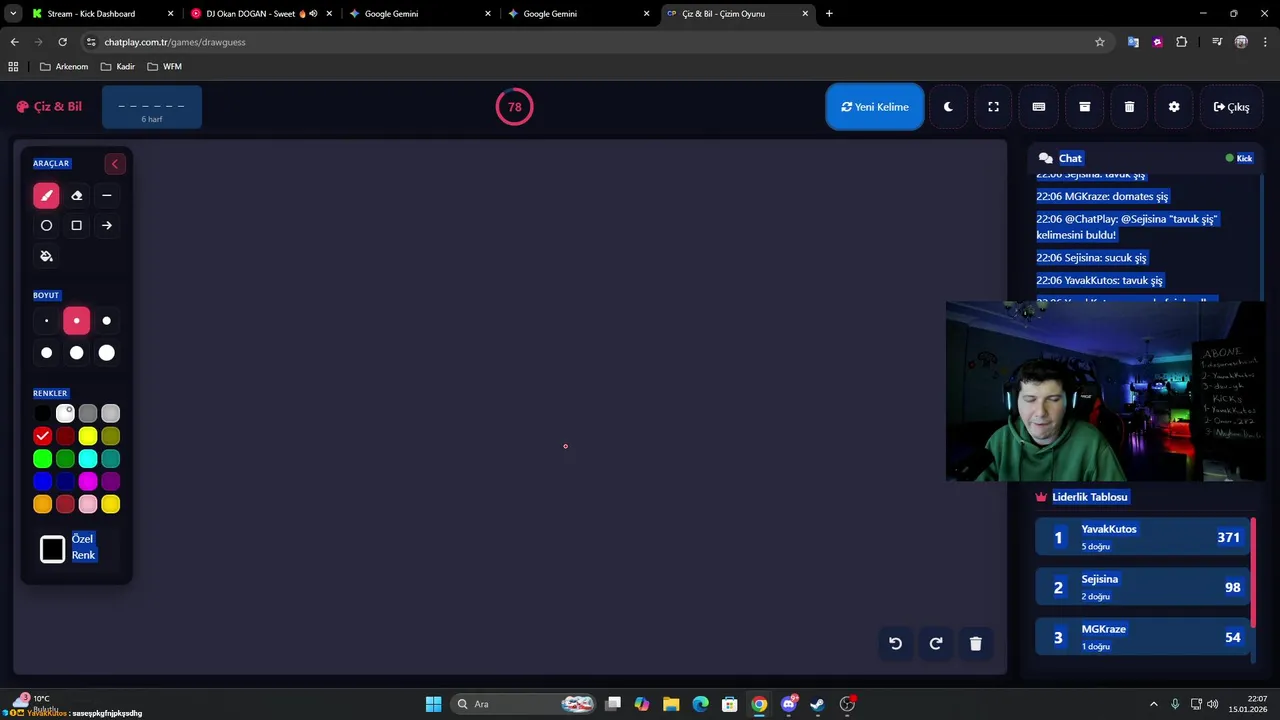Open the keyboard icon option
The width and height of the screenshot is (1280, 720).
point(1039,107)
